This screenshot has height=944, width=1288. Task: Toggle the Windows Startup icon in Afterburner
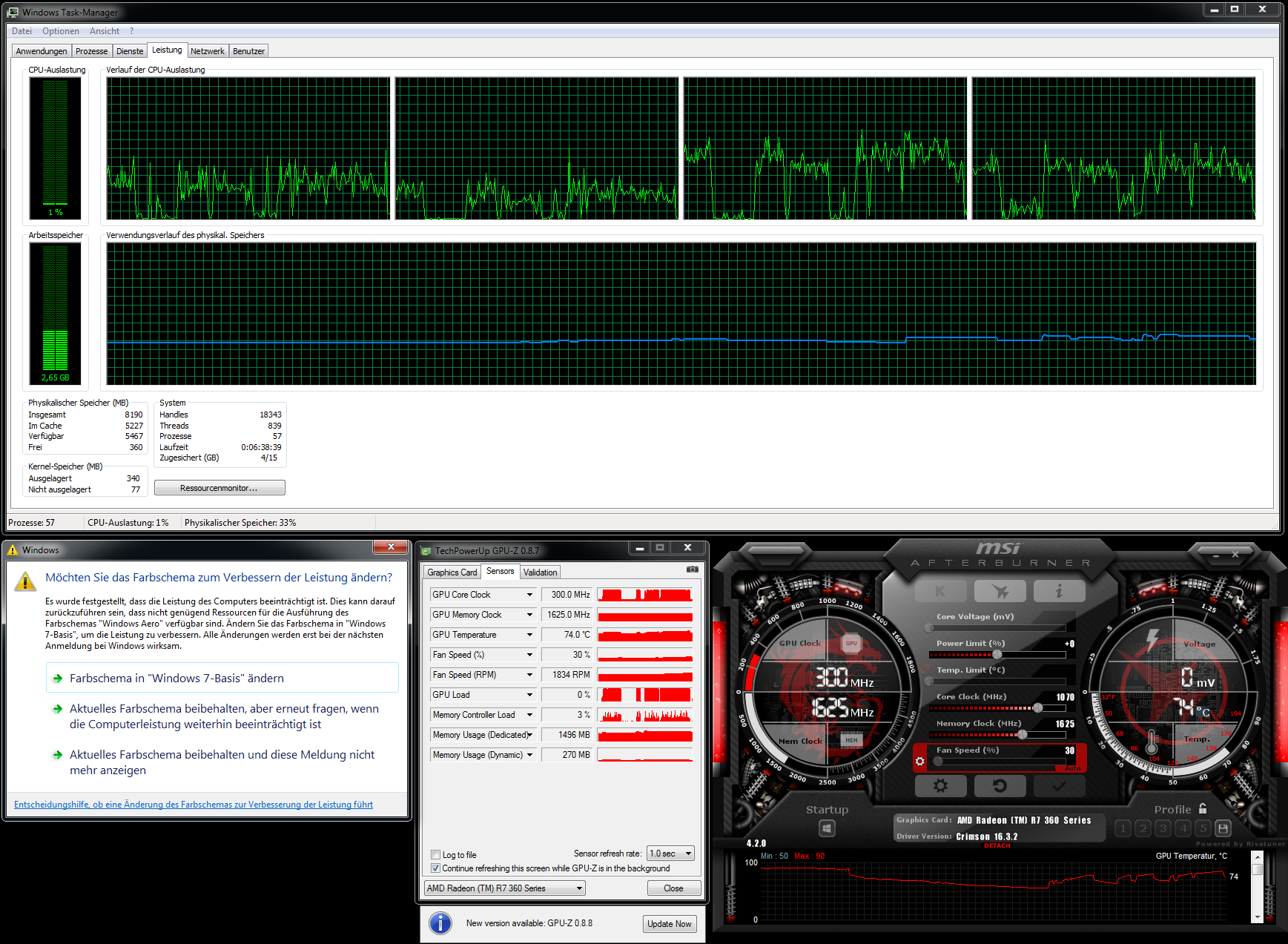[828, 828]
